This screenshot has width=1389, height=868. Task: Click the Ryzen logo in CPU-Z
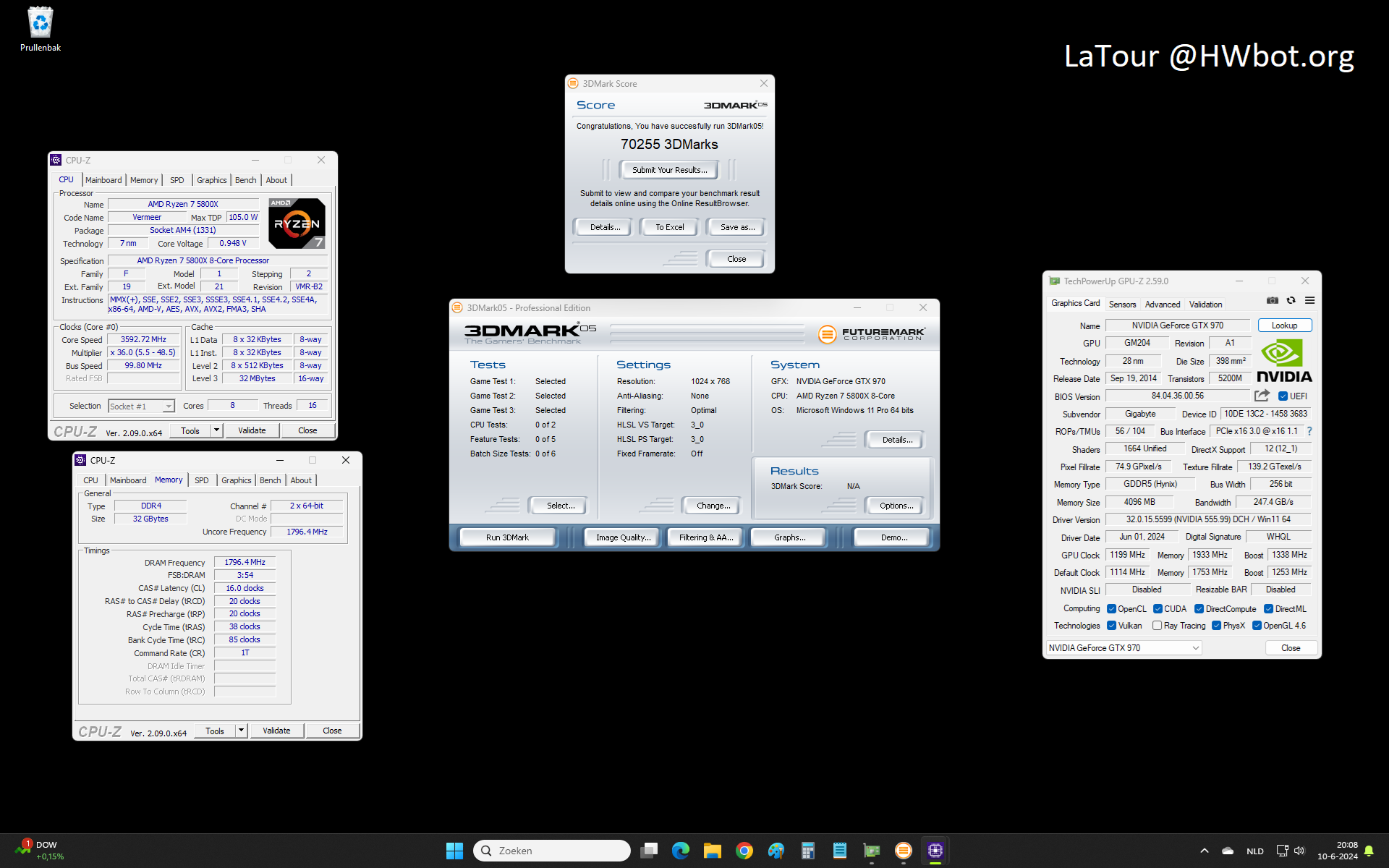[x=297, y=224]
